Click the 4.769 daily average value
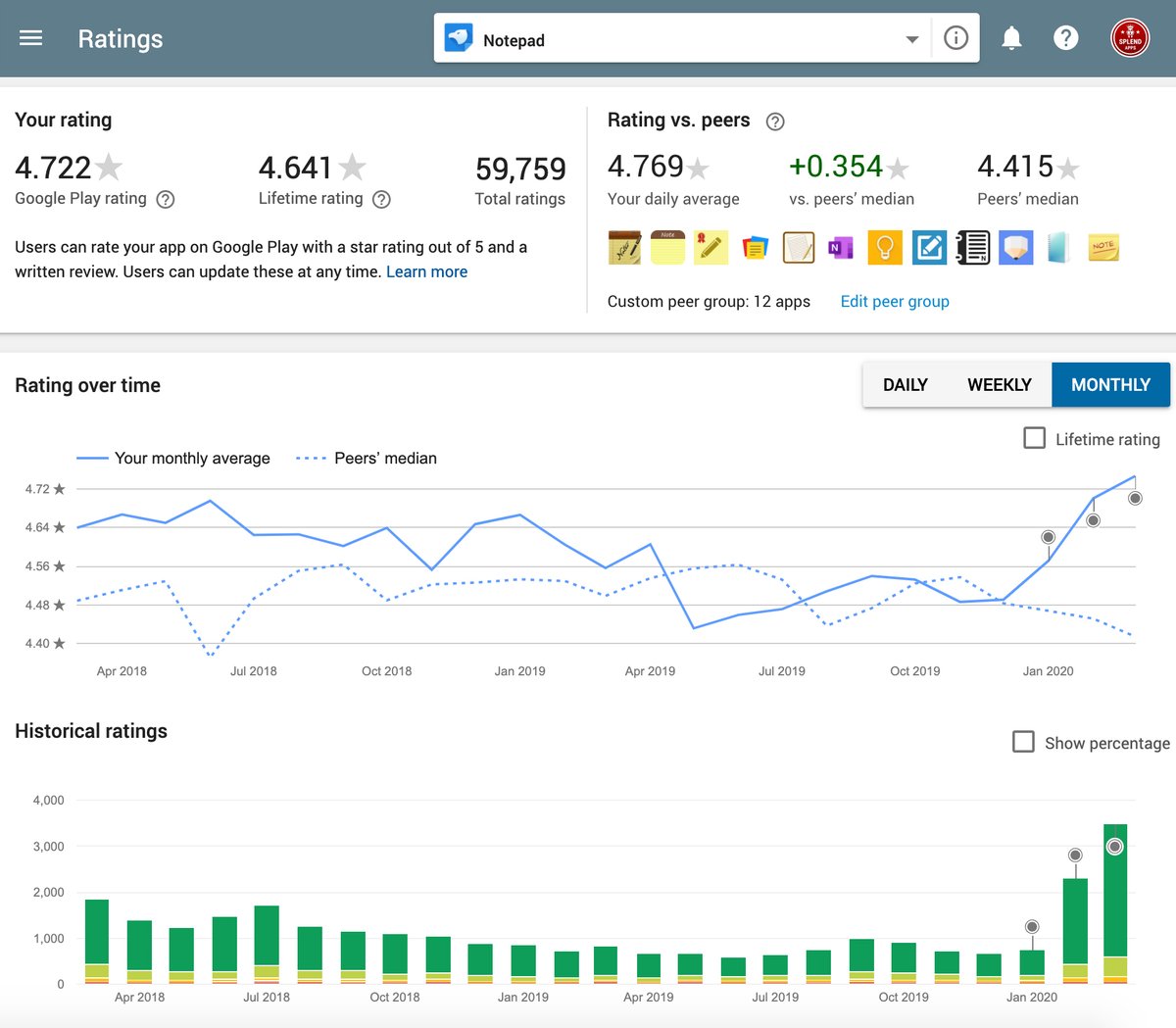Image resolution: width=1176 pixels, height=1028 pixels. pyautogui.click(x=646, y=167)
